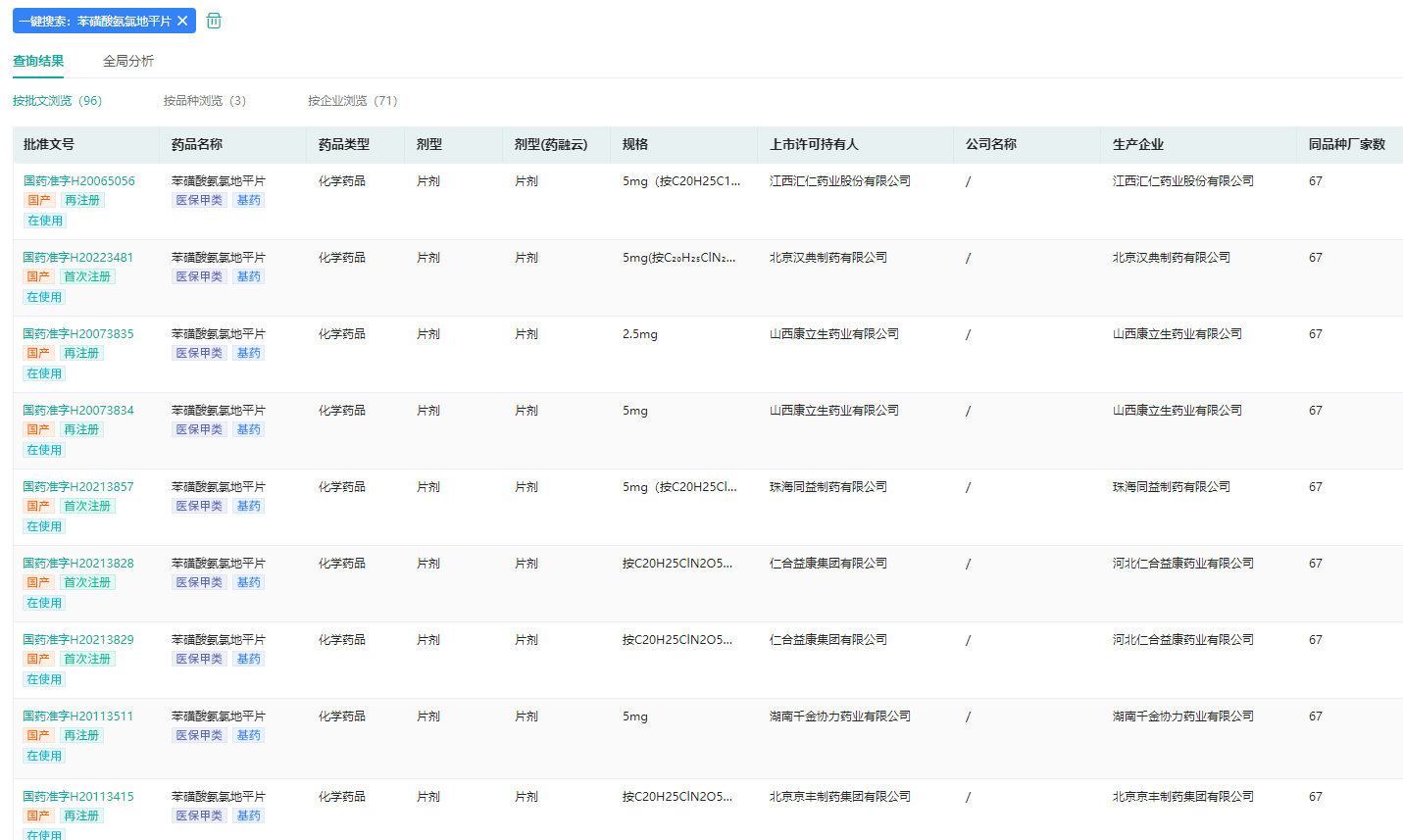Open 按企业浏览 (71) view
Viewport: 1403px width, 840px height.
click(x=353, y=101)
